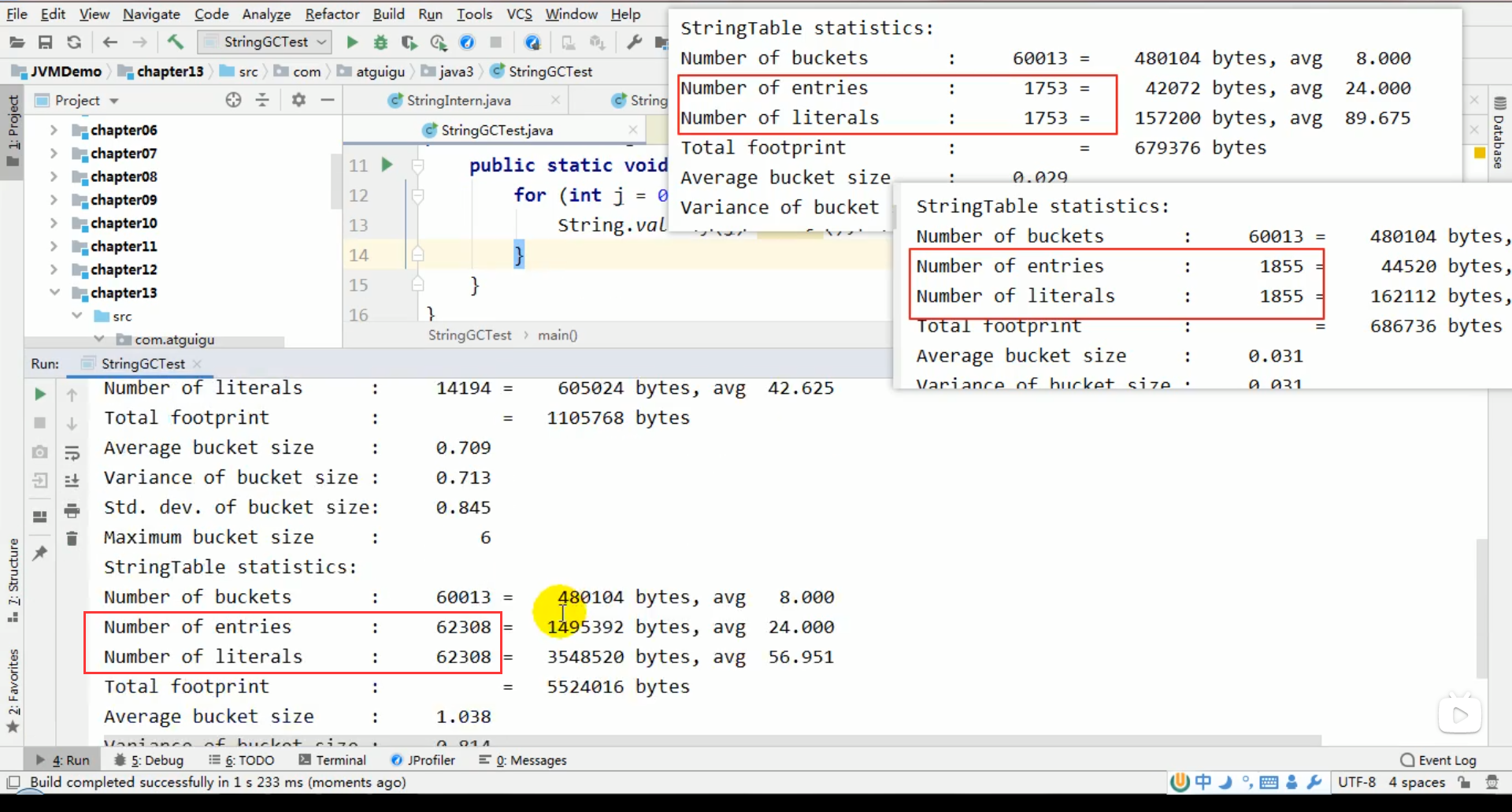
Task: Open Project panel gear options
Action: [x=298, y=100]
